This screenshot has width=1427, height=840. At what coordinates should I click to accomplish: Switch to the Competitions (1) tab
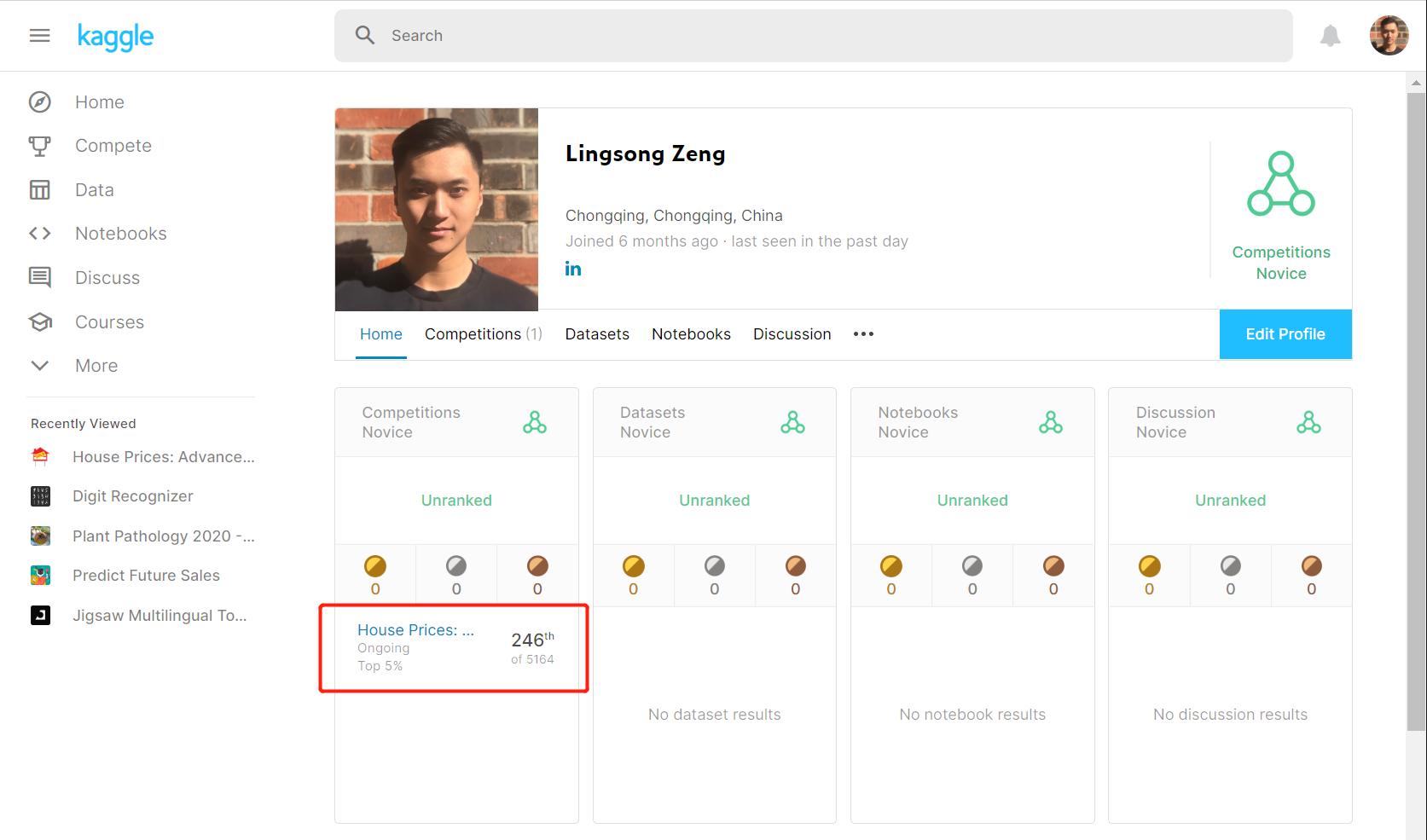pyautogui.click(x=484, y=334)
